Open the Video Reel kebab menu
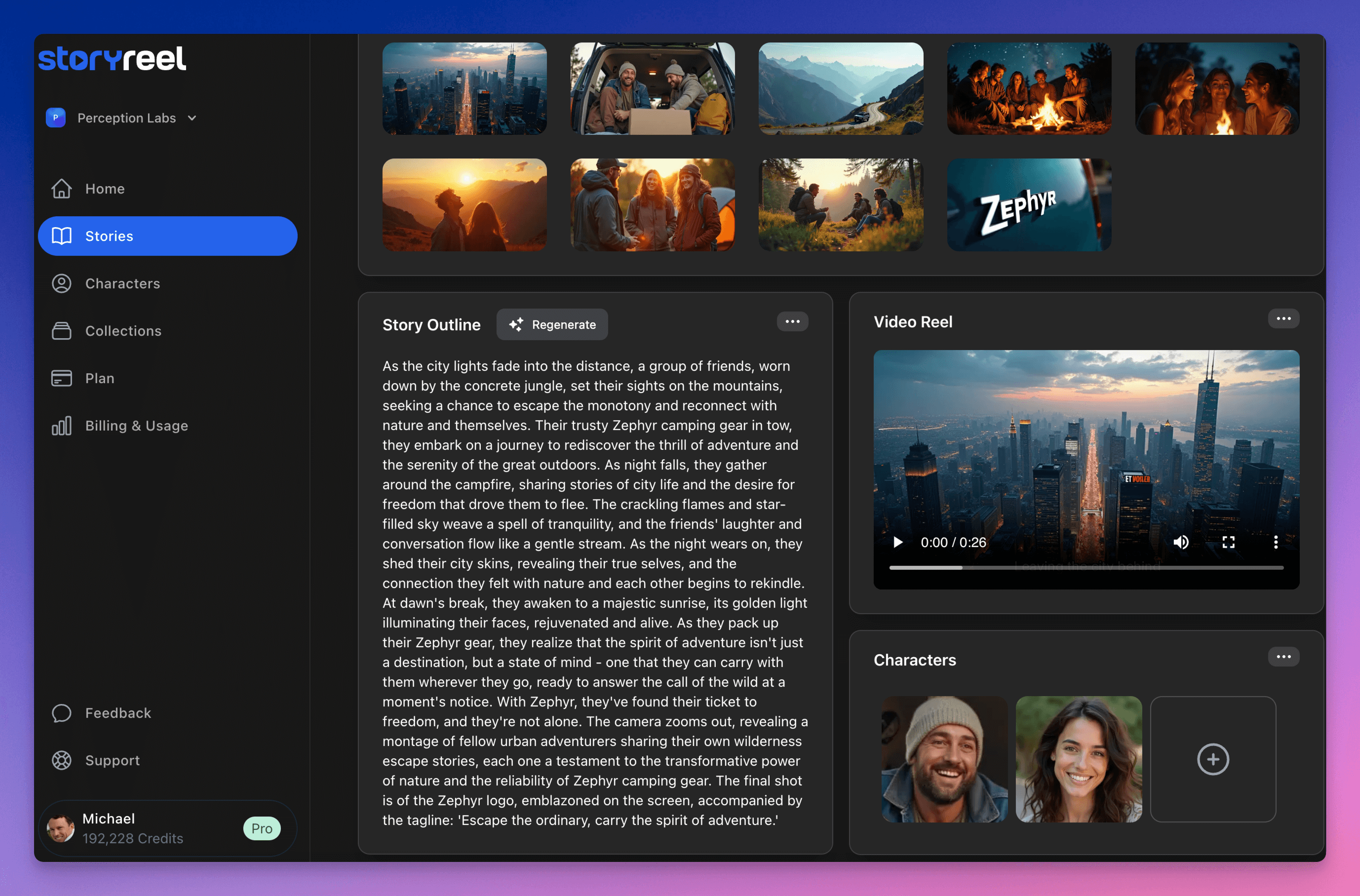 (x=1284, y=318)
